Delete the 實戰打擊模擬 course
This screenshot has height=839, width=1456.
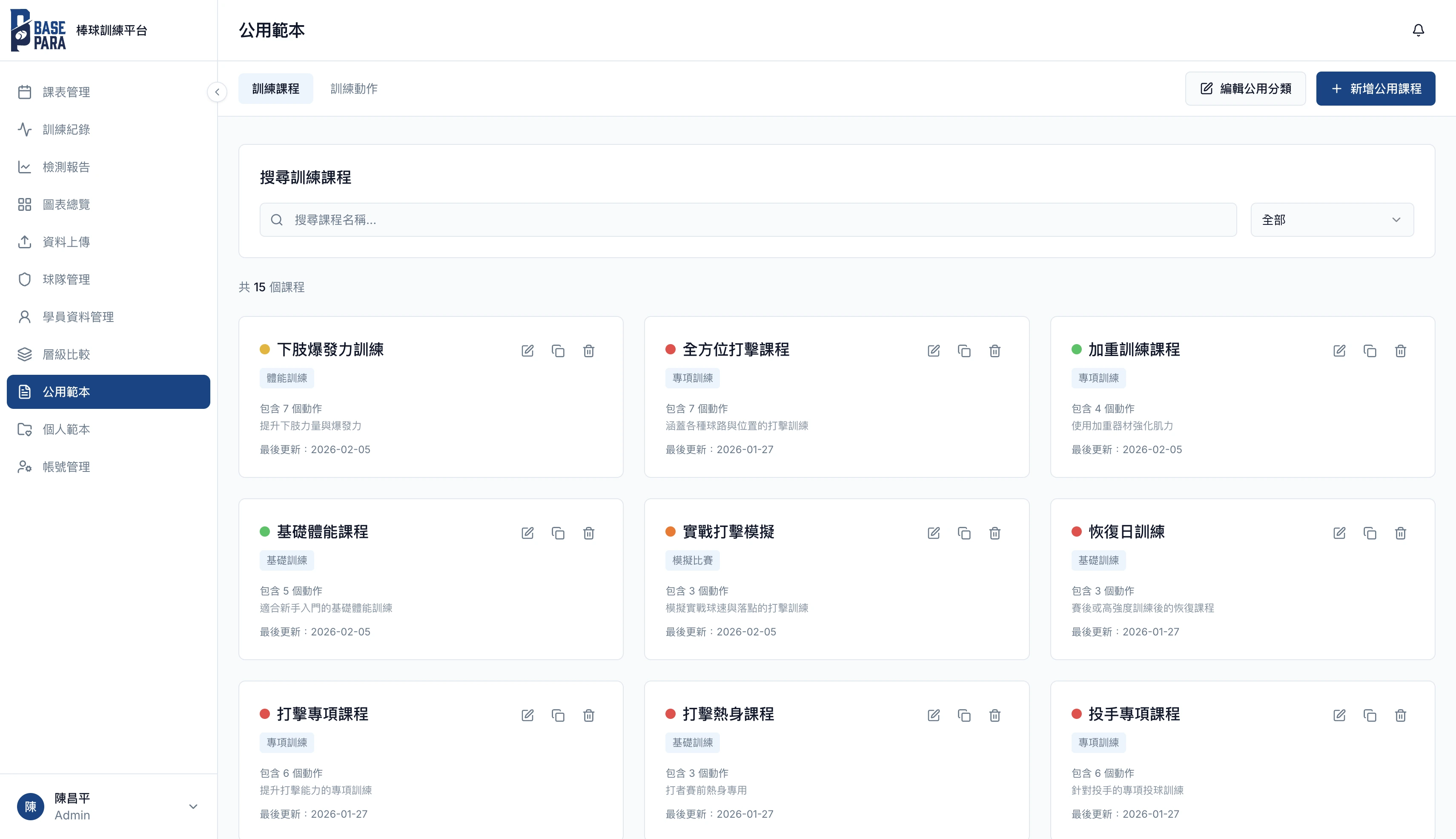(x=995, y=532)
